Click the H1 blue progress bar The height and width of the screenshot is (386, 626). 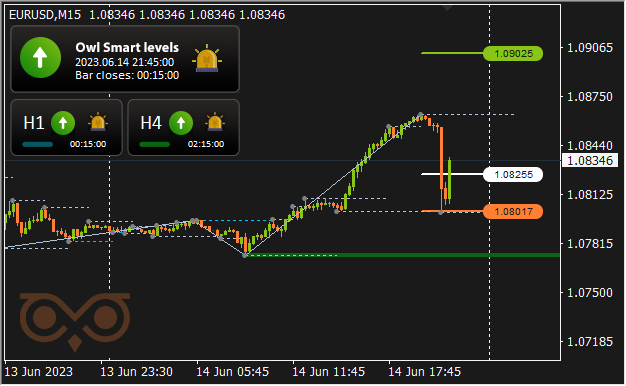click(x=38, y=145)
